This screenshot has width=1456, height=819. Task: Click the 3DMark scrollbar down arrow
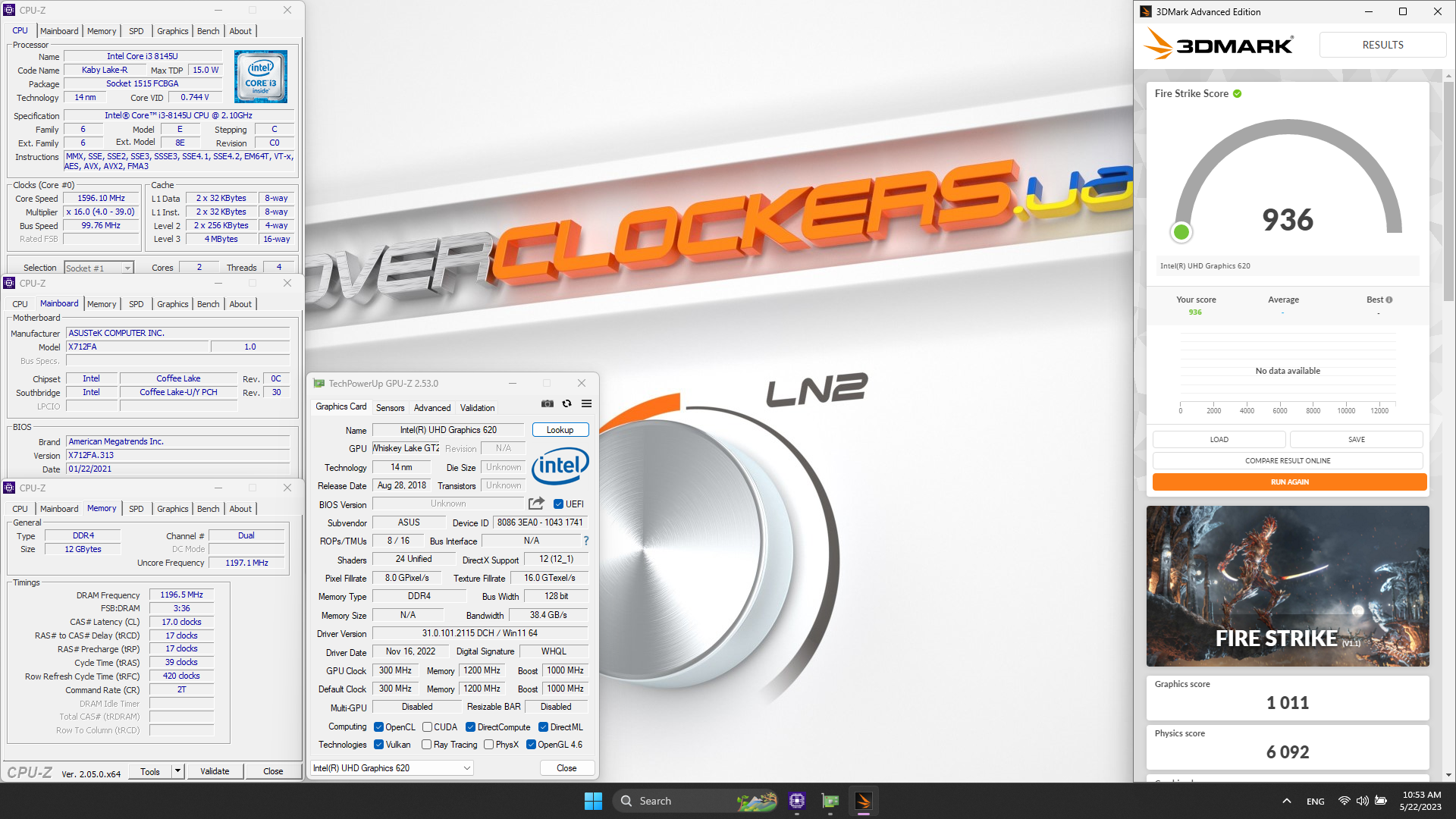pyautogui.click(x=1449, y=775)
